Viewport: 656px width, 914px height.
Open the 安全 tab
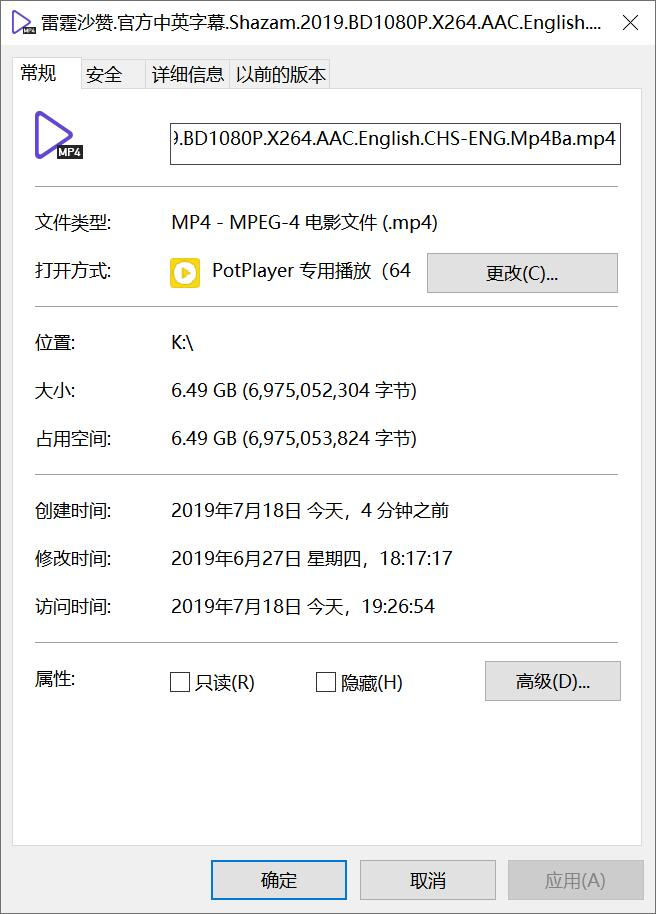(x=104, y=75)
